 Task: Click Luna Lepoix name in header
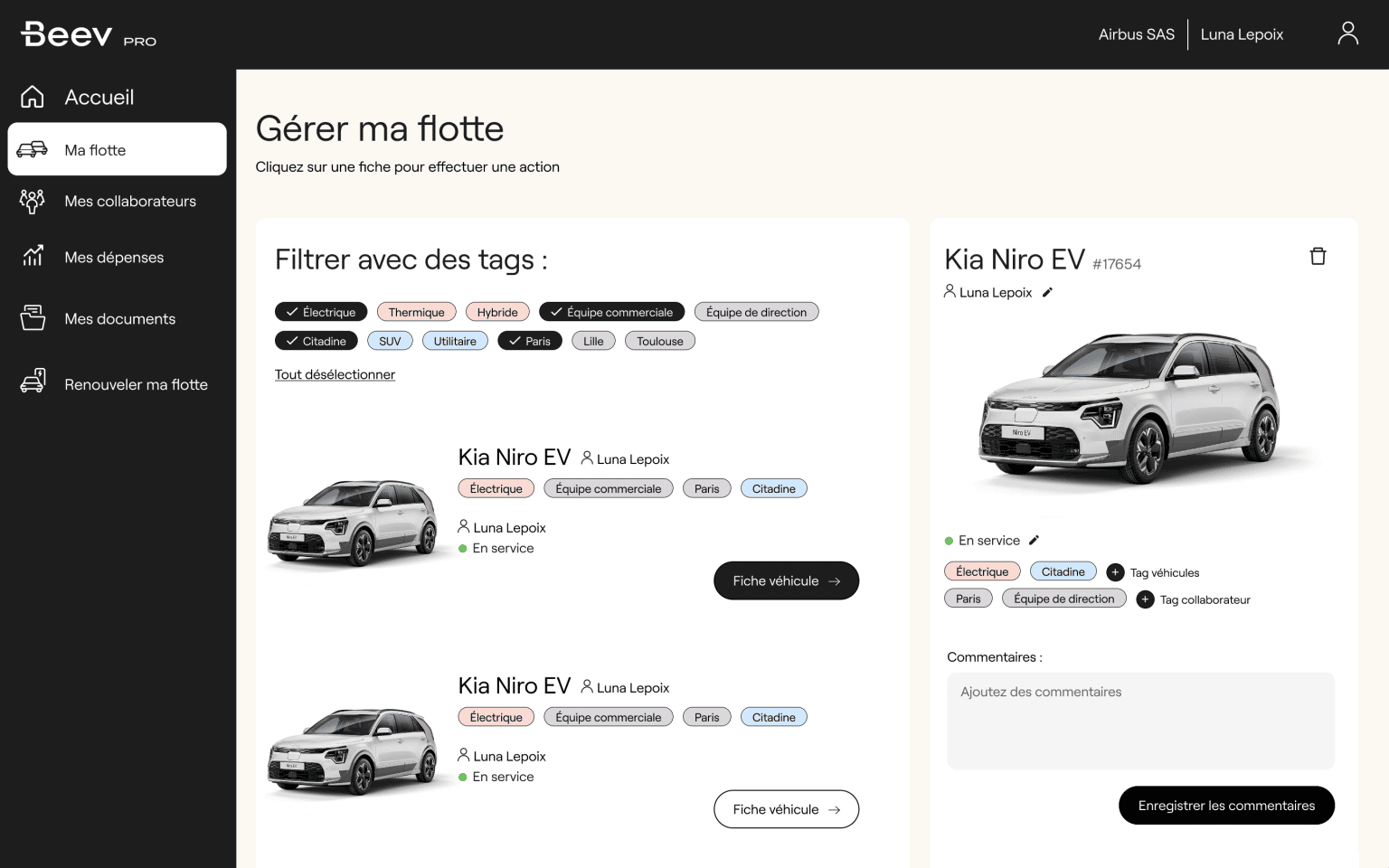click(x=1242, y=34)
